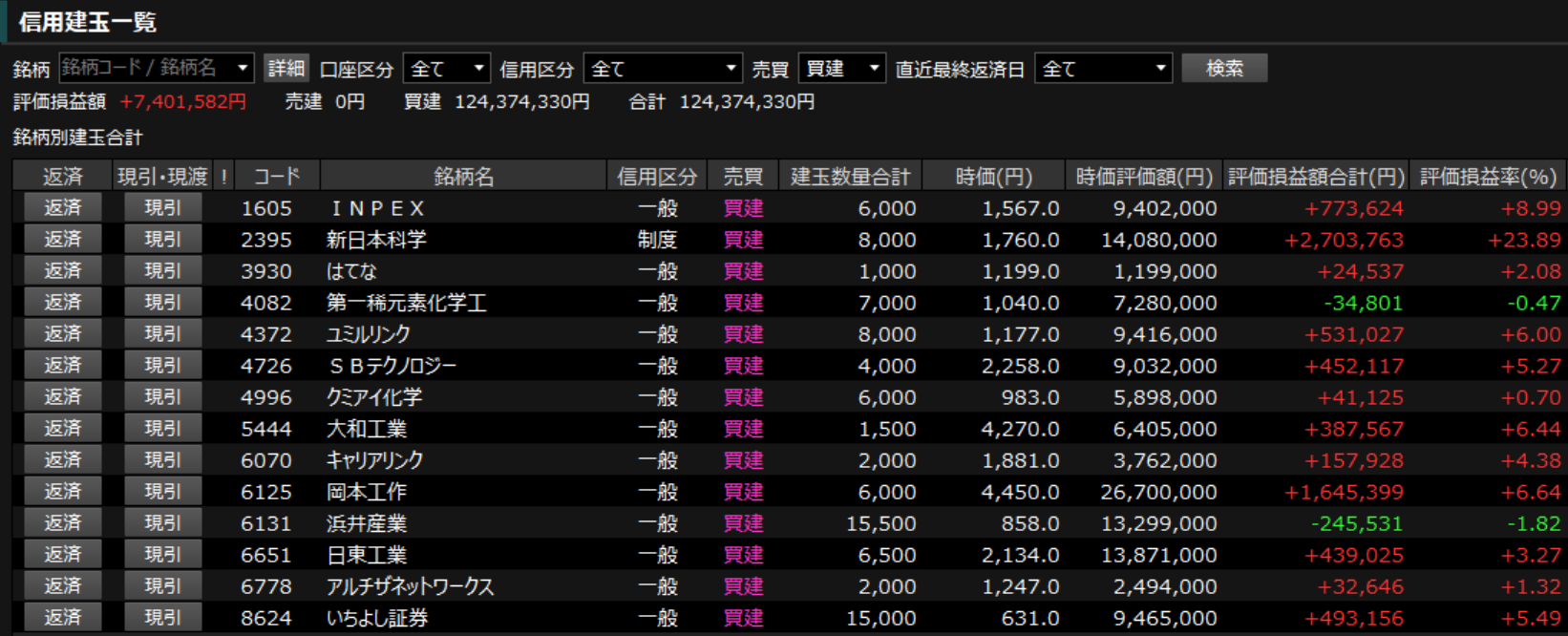Open the 口座区分 dropdown
The width and height of the screenshot is (1568, 636).
point(447,69)
